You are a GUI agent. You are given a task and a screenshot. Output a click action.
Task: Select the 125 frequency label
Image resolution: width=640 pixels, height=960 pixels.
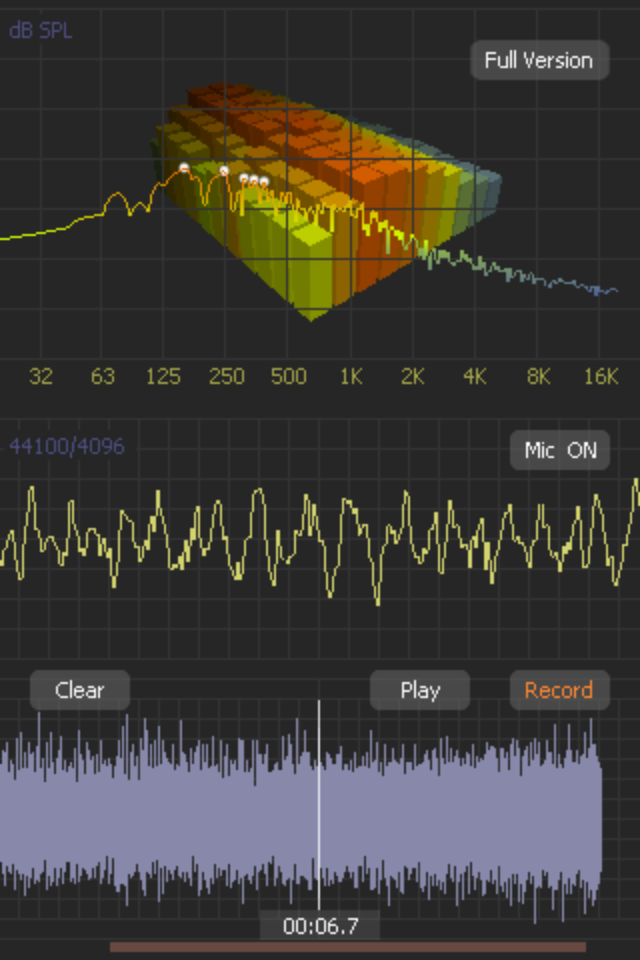[x=164, y=377]
